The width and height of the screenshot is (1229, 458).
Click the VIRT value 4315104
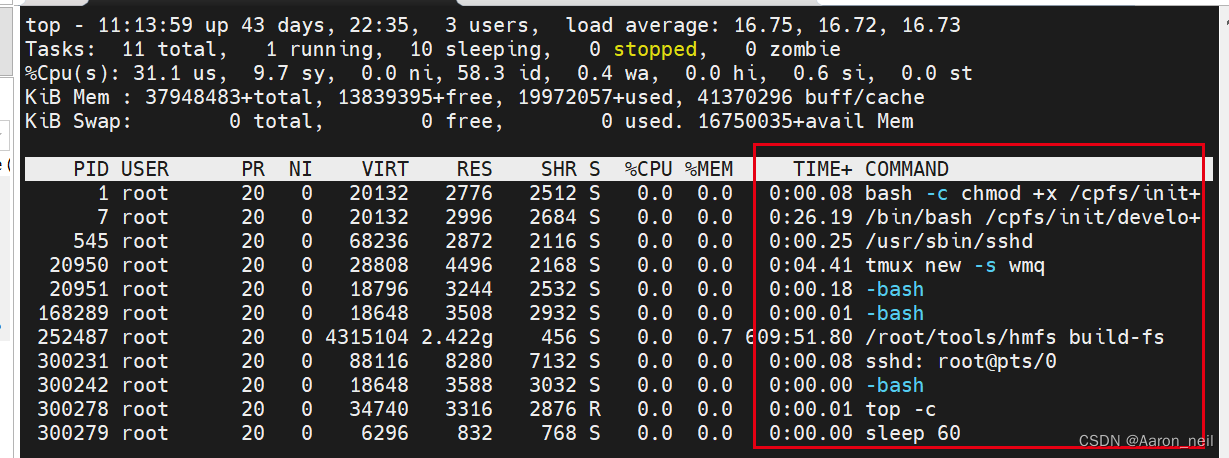click(367, 337)
